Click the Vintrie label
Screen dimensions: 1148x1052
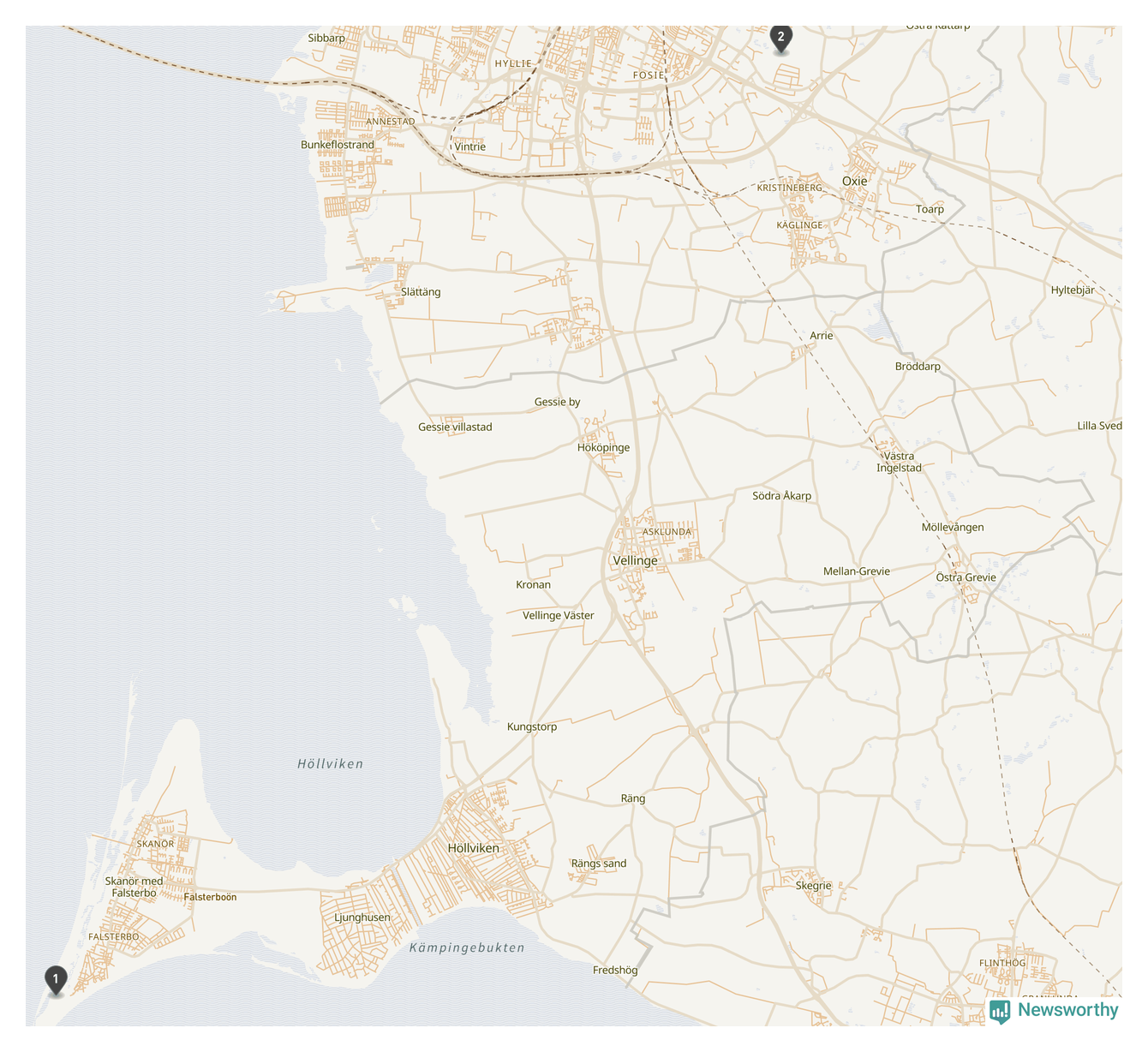pyautogui.click(x=469, y=146)
